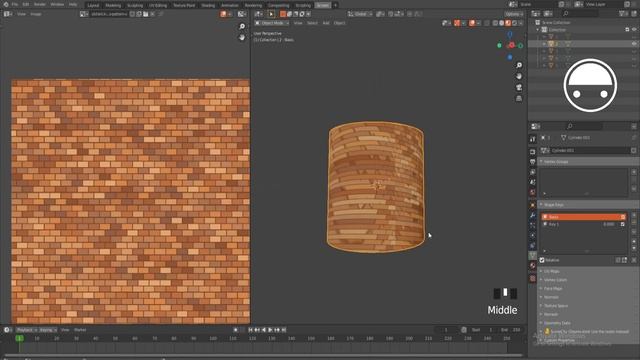Click the play animation button in timeline
Viewport: 640px width, 360px height.
270,330
